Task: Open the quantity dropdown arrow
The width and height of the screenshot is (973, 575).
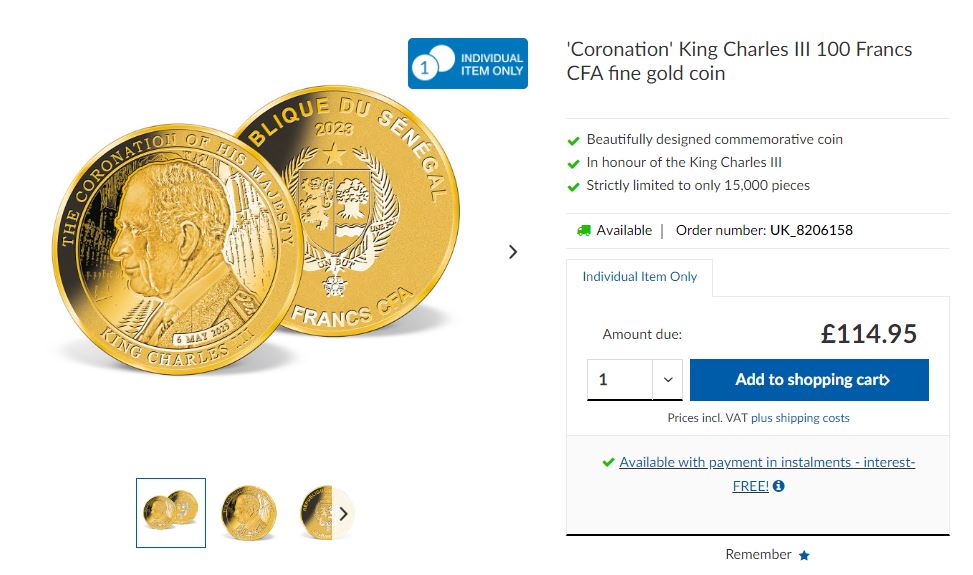Action: (667, 380)
